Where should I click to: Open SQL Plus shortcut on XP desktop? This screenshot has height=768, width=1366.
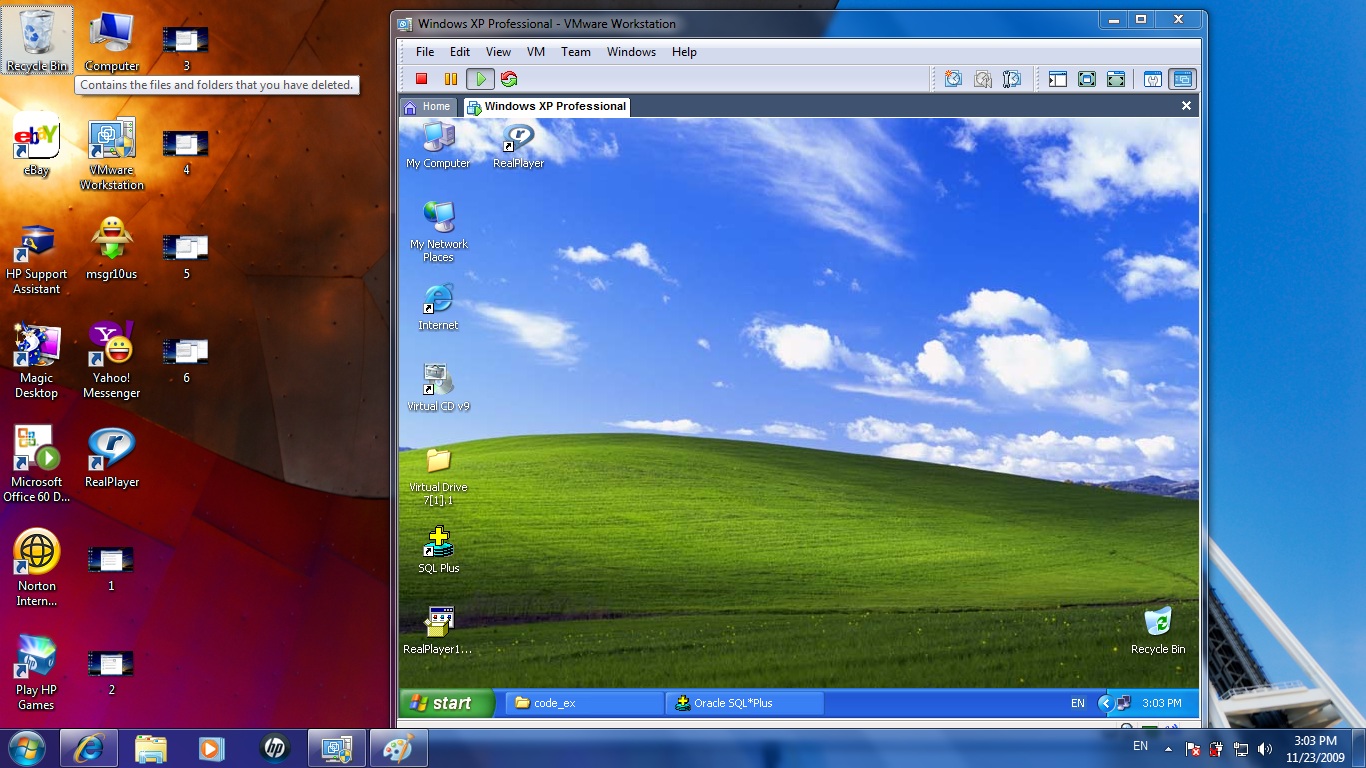pos(438,549)
